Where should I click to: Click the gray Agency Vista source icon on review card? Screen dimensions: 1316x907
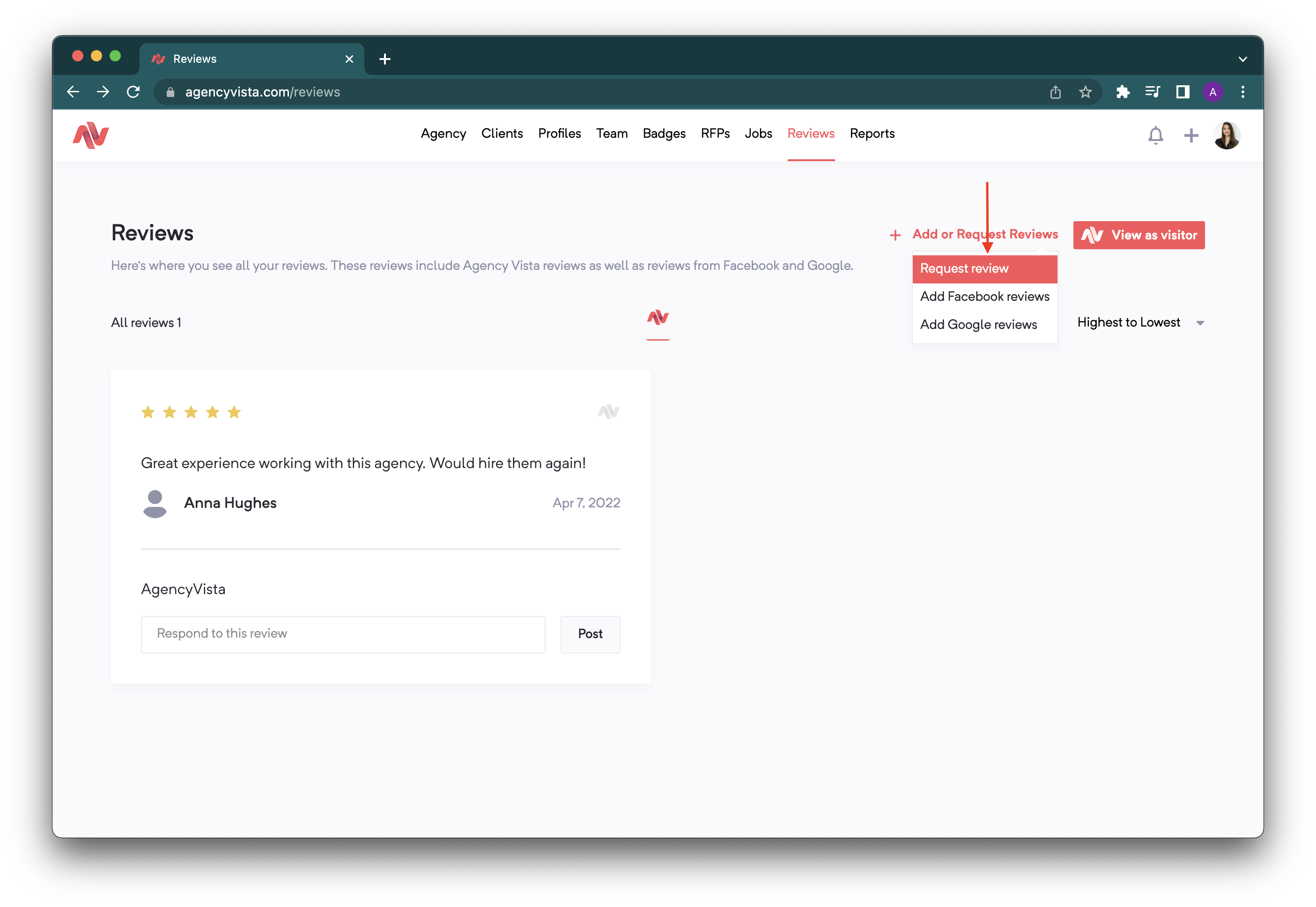point(608,411)
